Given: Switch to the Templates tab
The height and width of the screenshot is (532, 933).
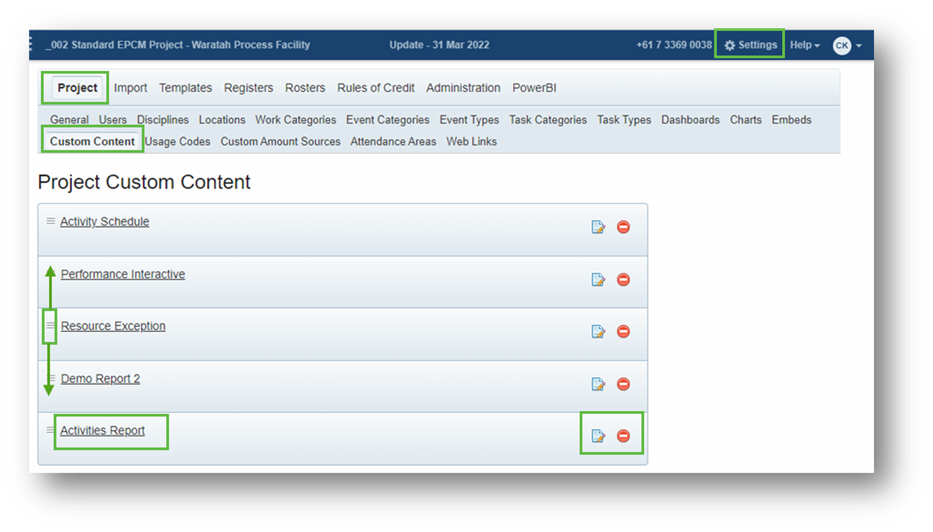Looking at the screenshot, I should coord(185,87).
